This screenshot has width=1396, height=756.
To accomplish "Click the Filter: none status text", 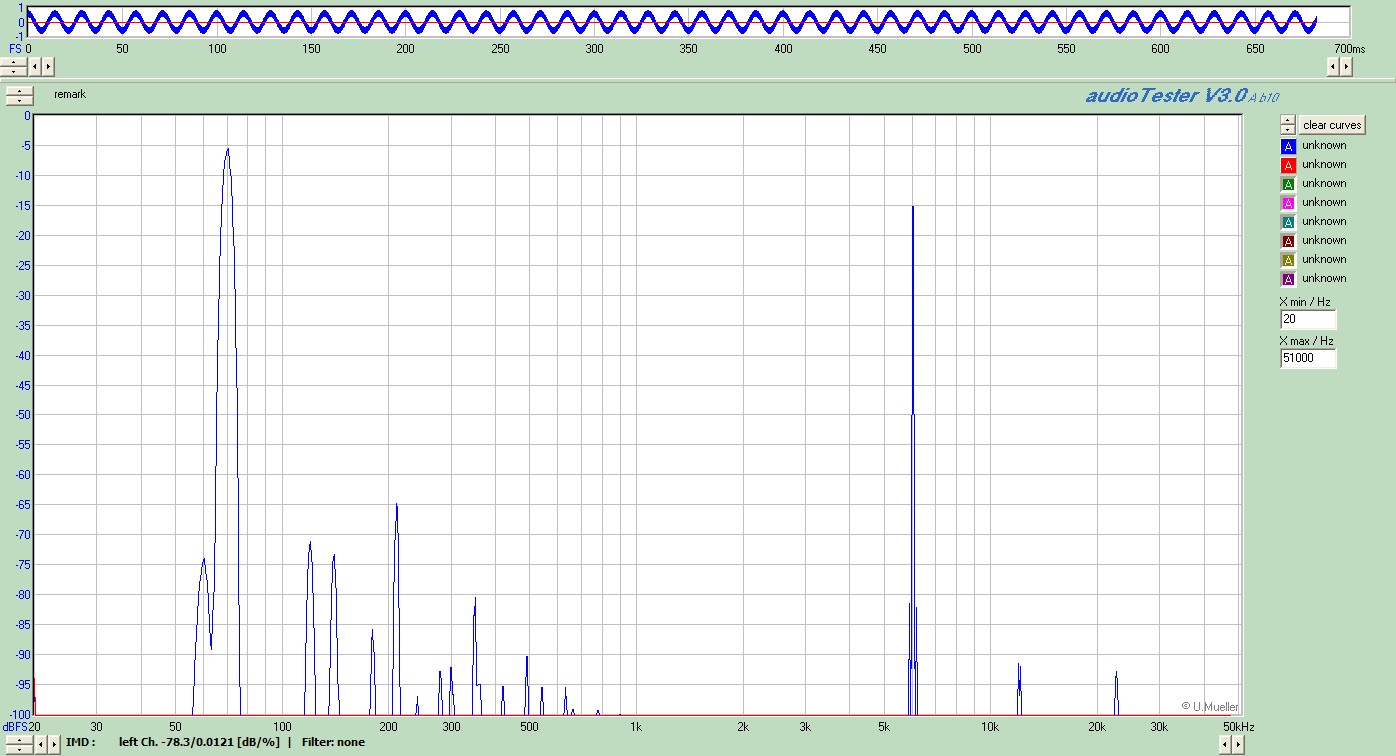I will point(333,742).
